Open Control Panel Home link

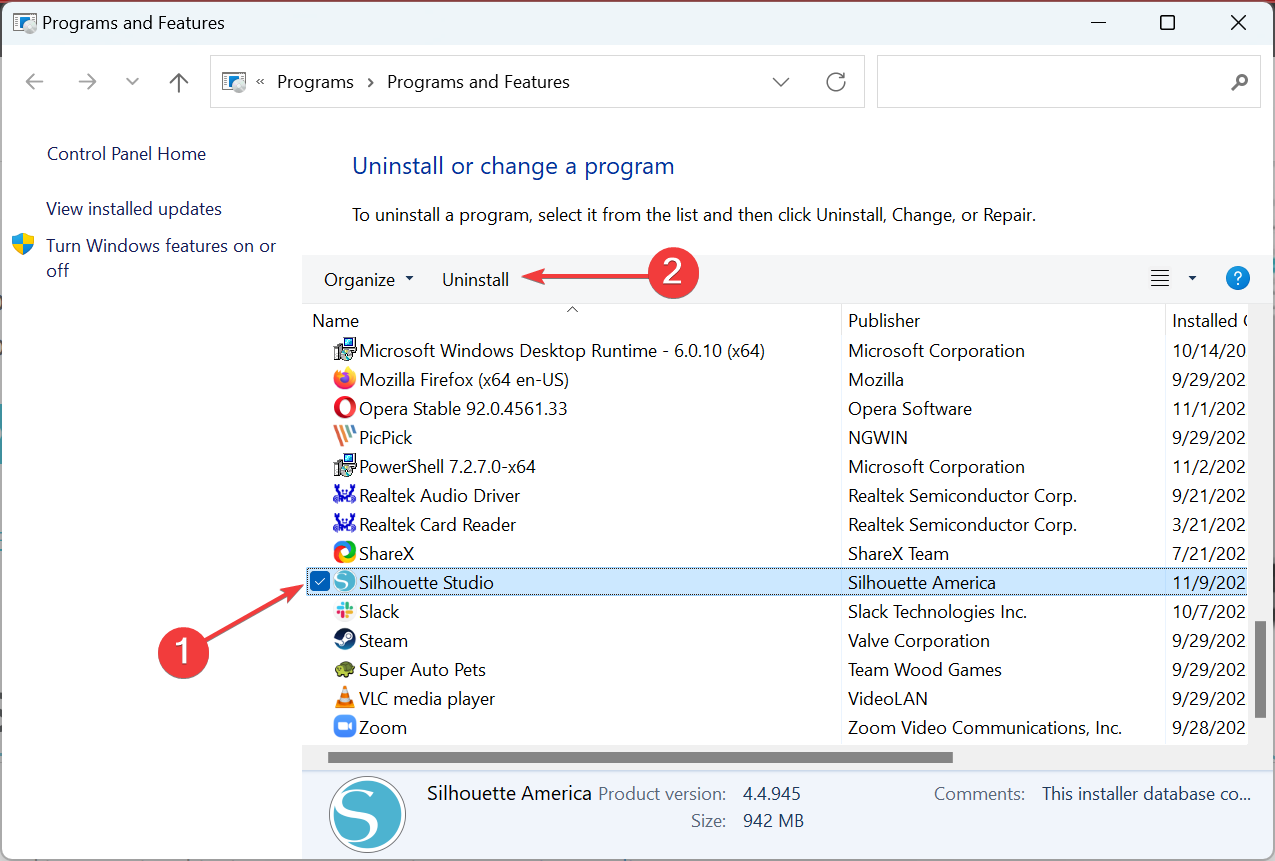click(x=127, y=154)
